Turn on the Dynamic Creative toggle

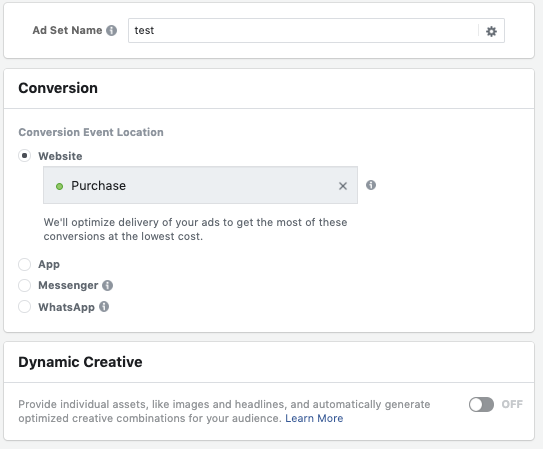point(481,404)
